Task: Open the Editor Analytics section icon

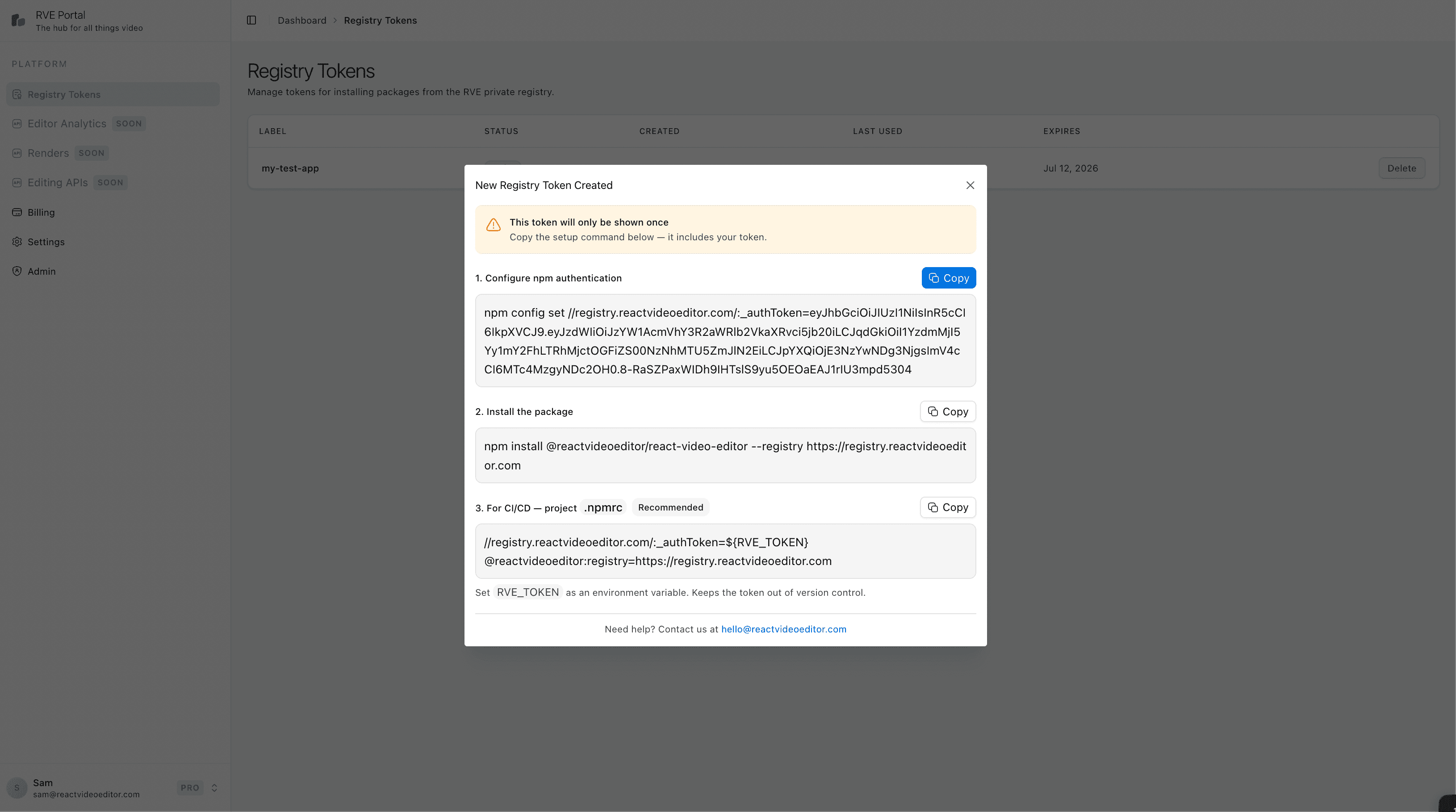Action: pos(17,123)
